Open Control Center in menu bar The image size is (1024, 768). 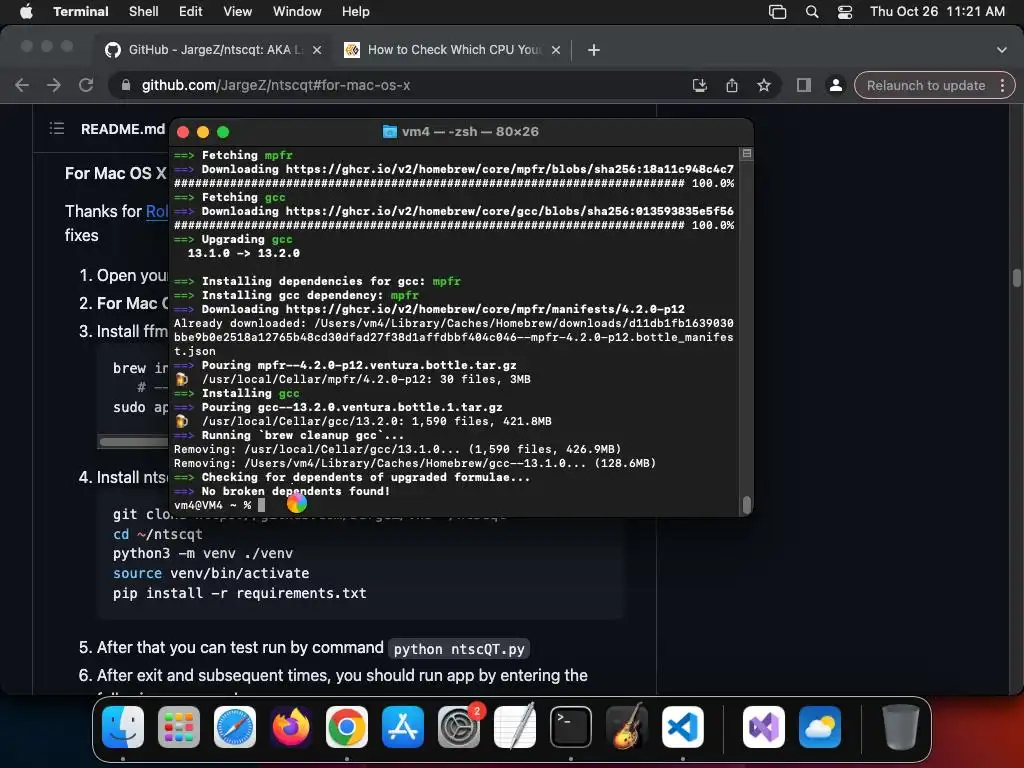pos(845,12)
